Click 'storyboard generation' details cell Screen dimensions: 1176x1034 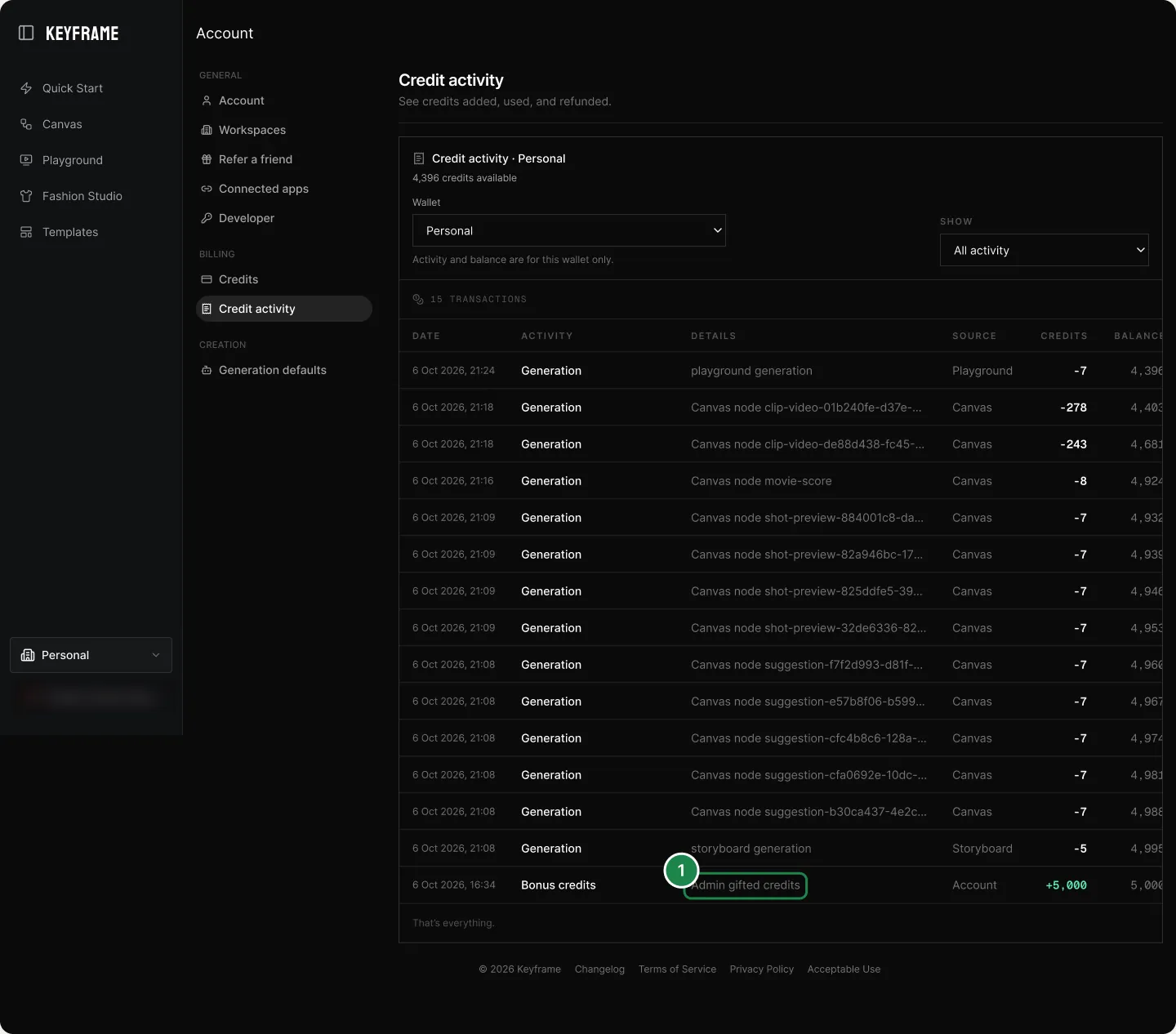751,849
